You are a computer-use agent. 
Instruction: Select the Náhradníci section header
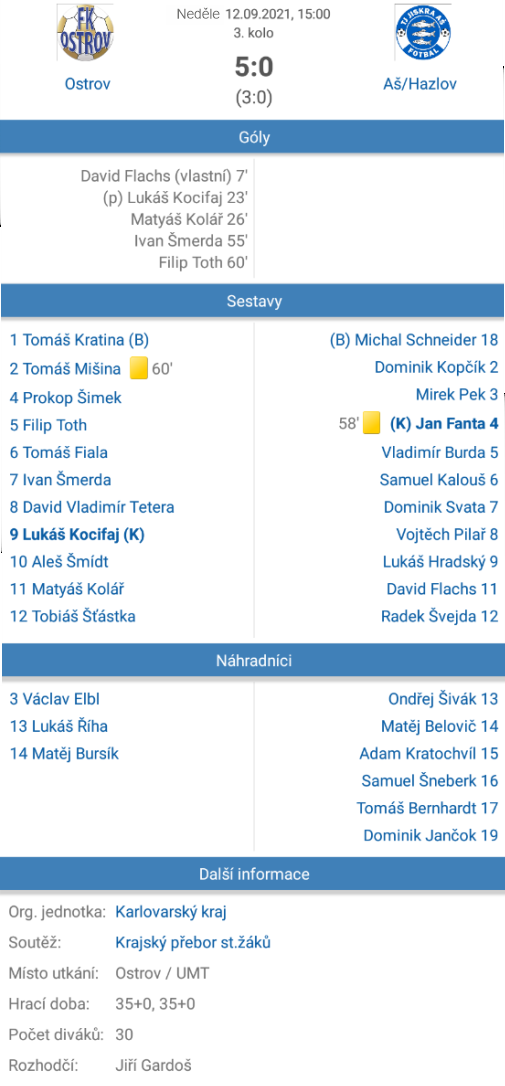(x=252, y=661)
